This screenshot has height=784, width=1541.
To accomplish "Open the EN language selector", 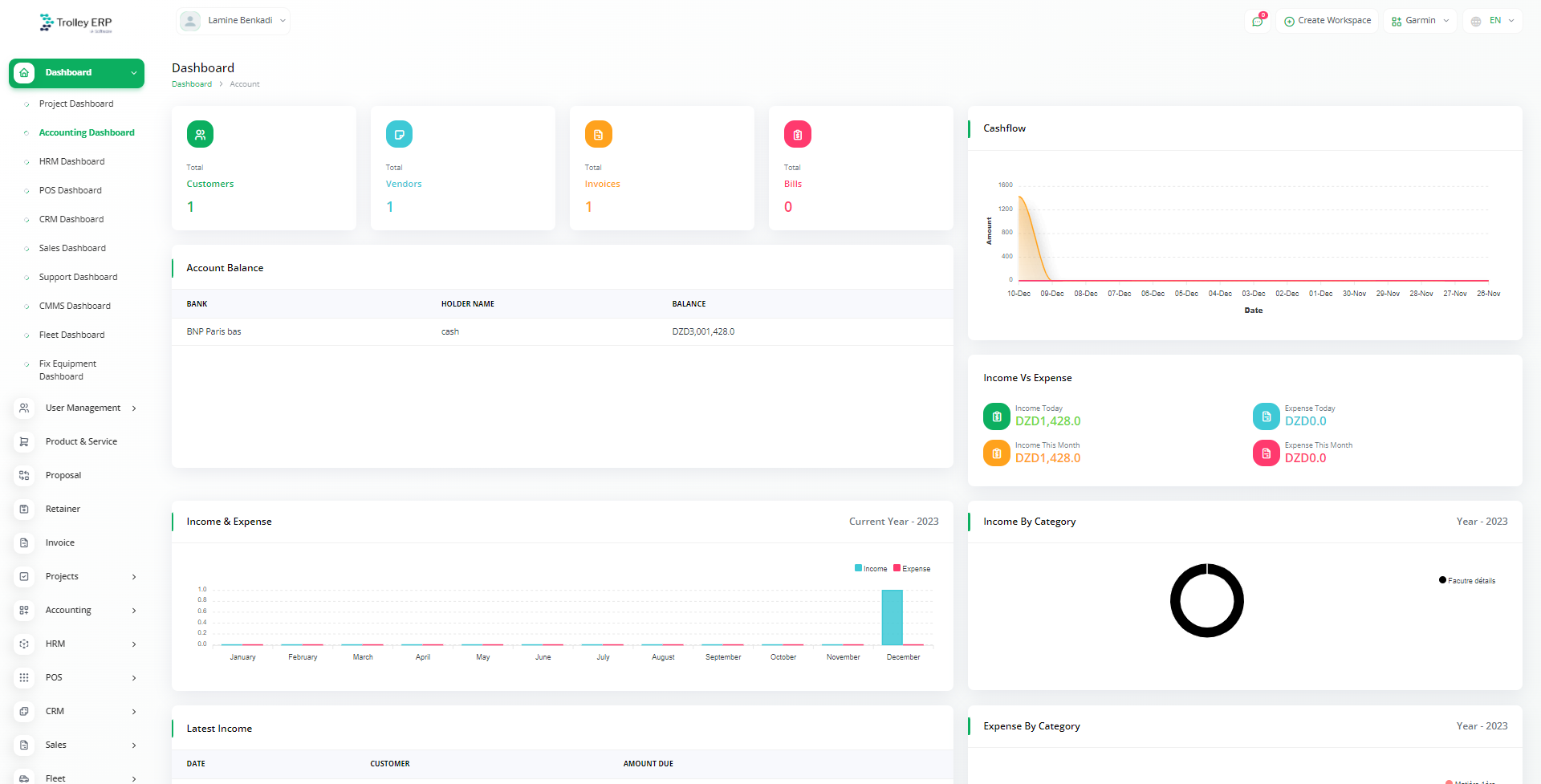I will [1492, 21].
